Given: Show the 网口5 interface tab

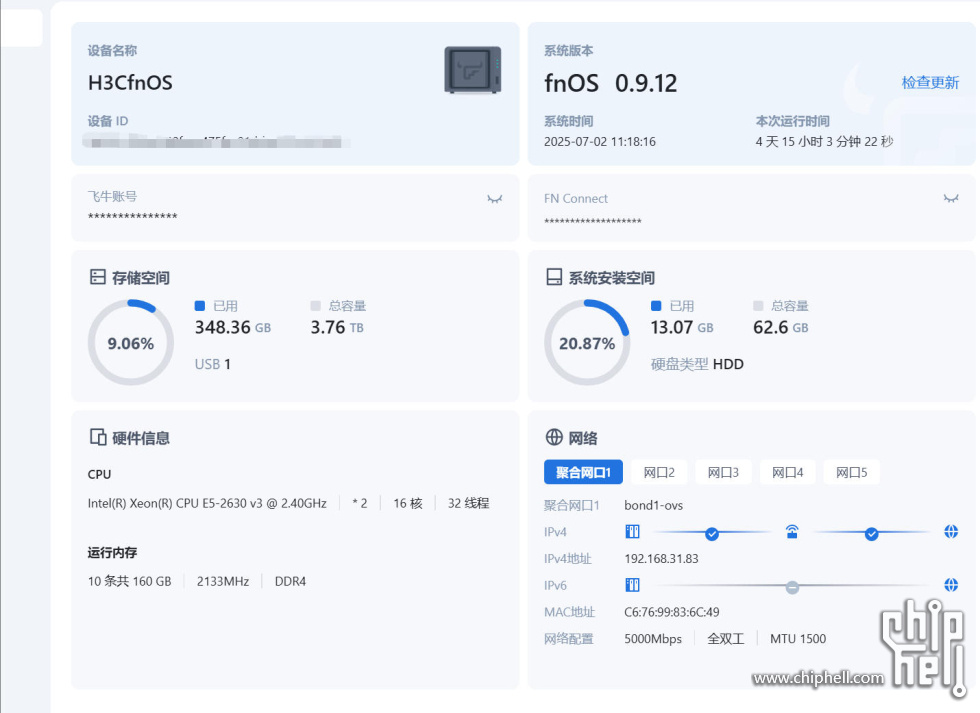Looking at the screenshot, I should (852, 472).
